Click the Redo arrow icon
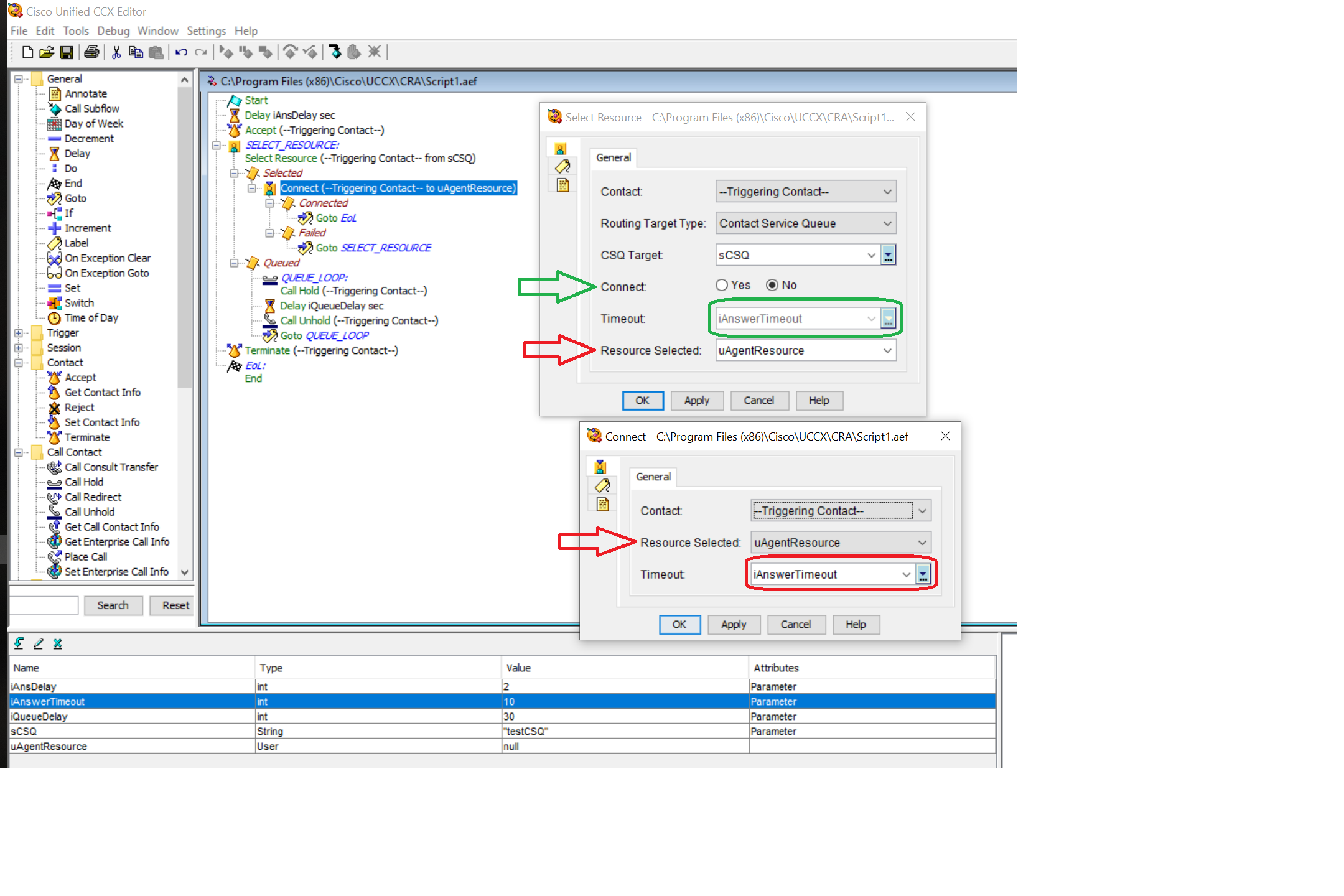 click(200, 52)
